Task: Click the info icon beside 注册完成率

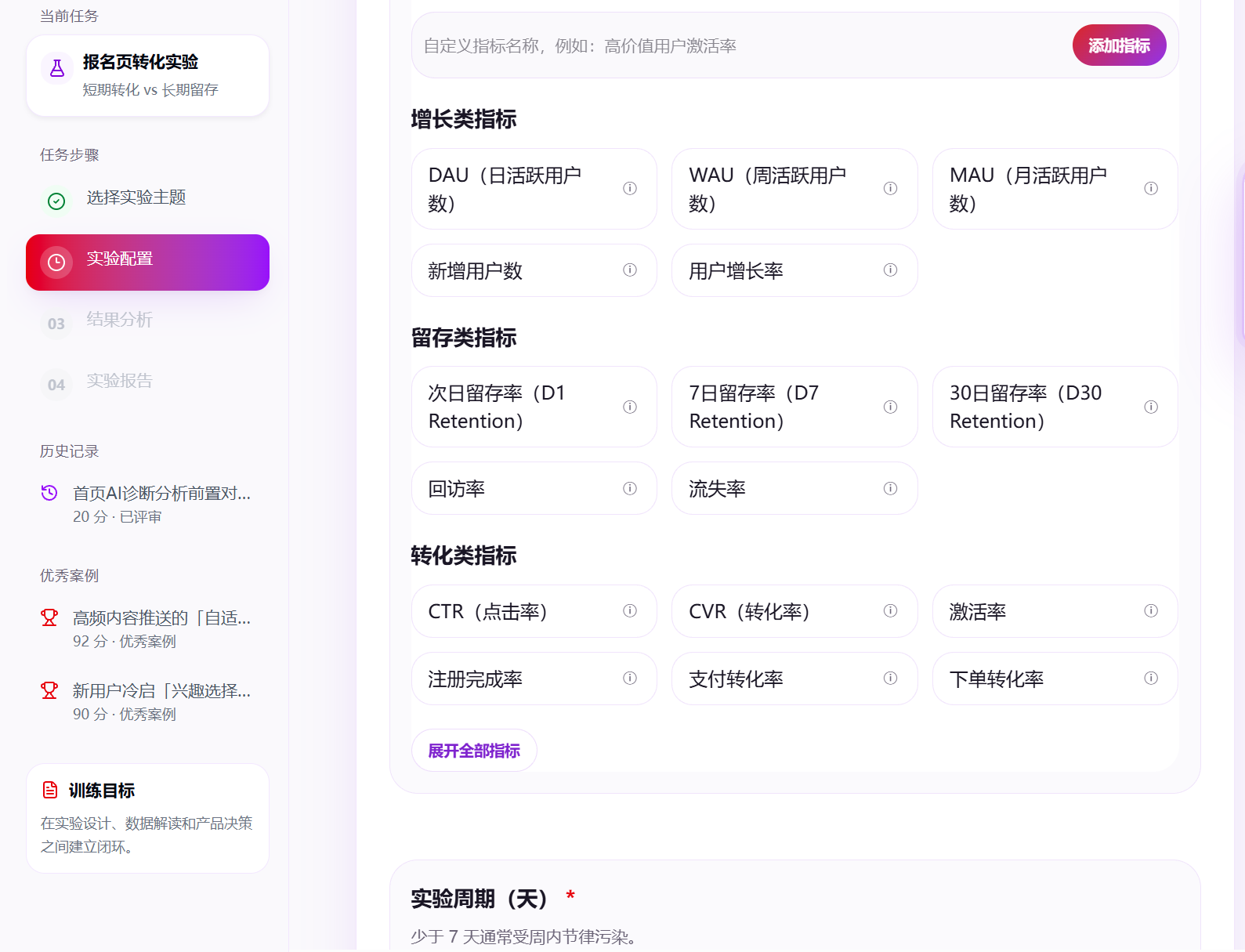Action: [630, 678]
